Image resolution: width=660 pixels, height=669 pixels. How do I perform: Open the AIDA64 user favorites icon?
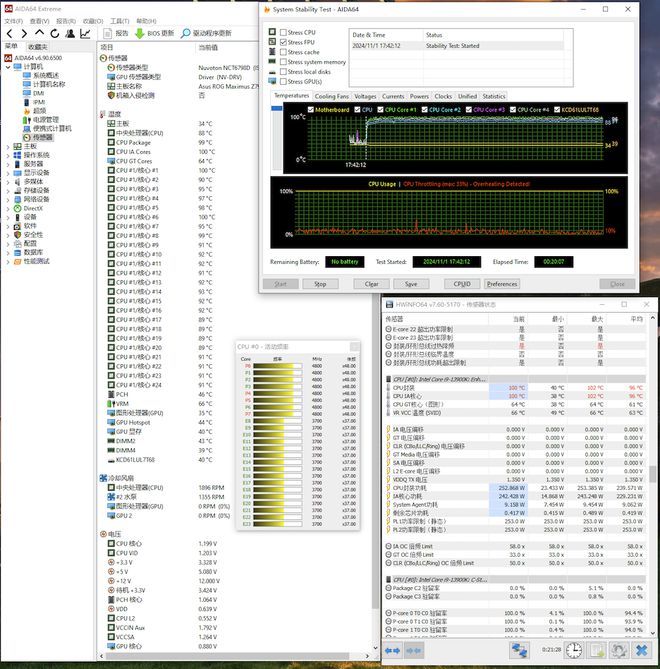(70, 33)
